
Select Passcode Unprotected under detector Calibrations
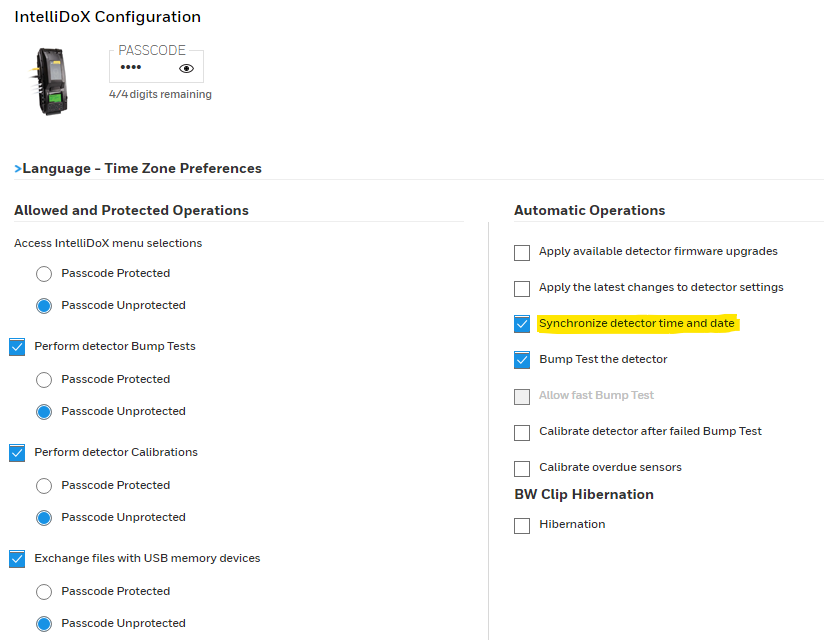44,518
